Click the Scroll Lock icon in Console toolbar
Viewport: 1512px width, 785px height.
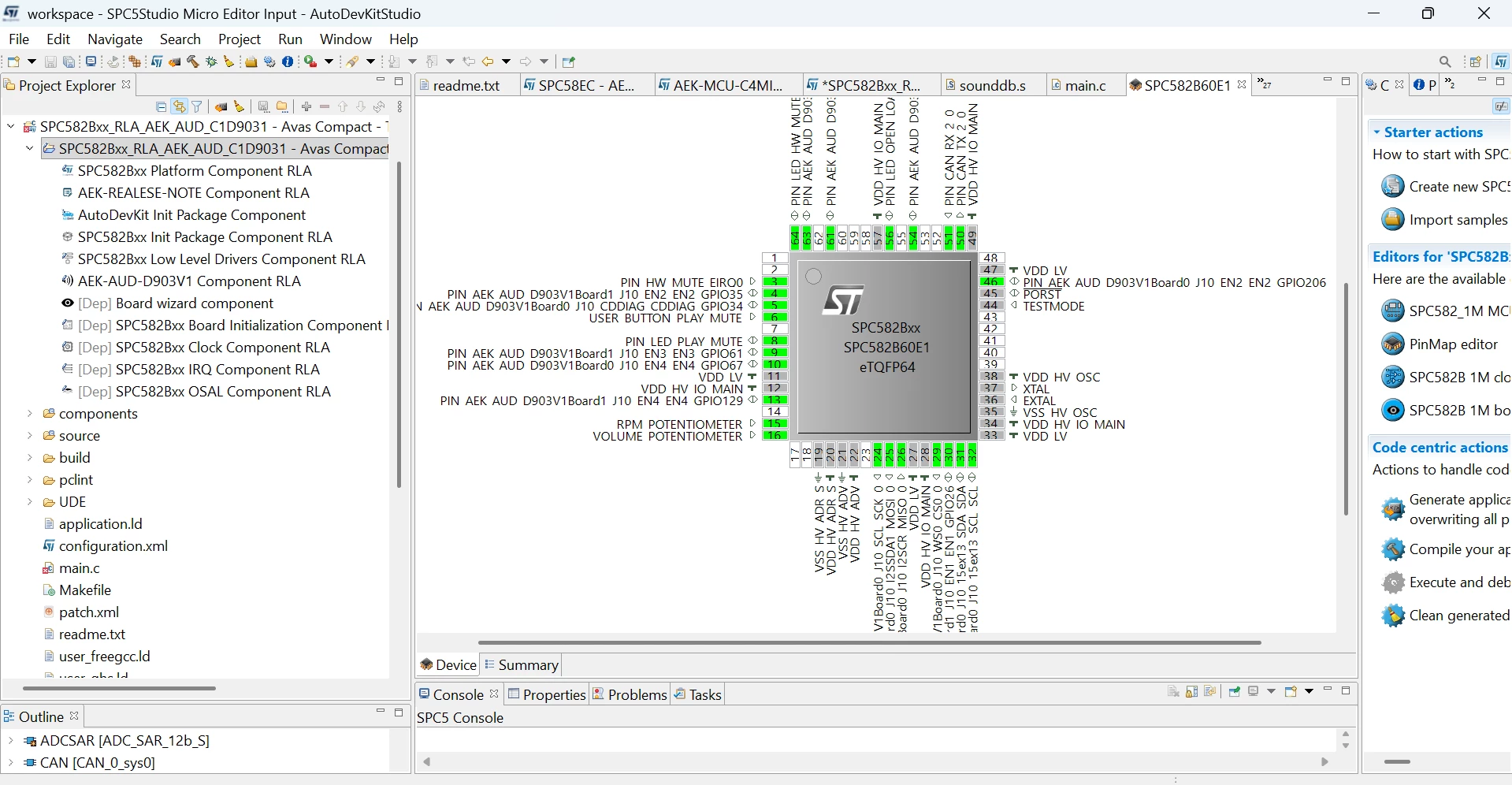click(1192, 691)
